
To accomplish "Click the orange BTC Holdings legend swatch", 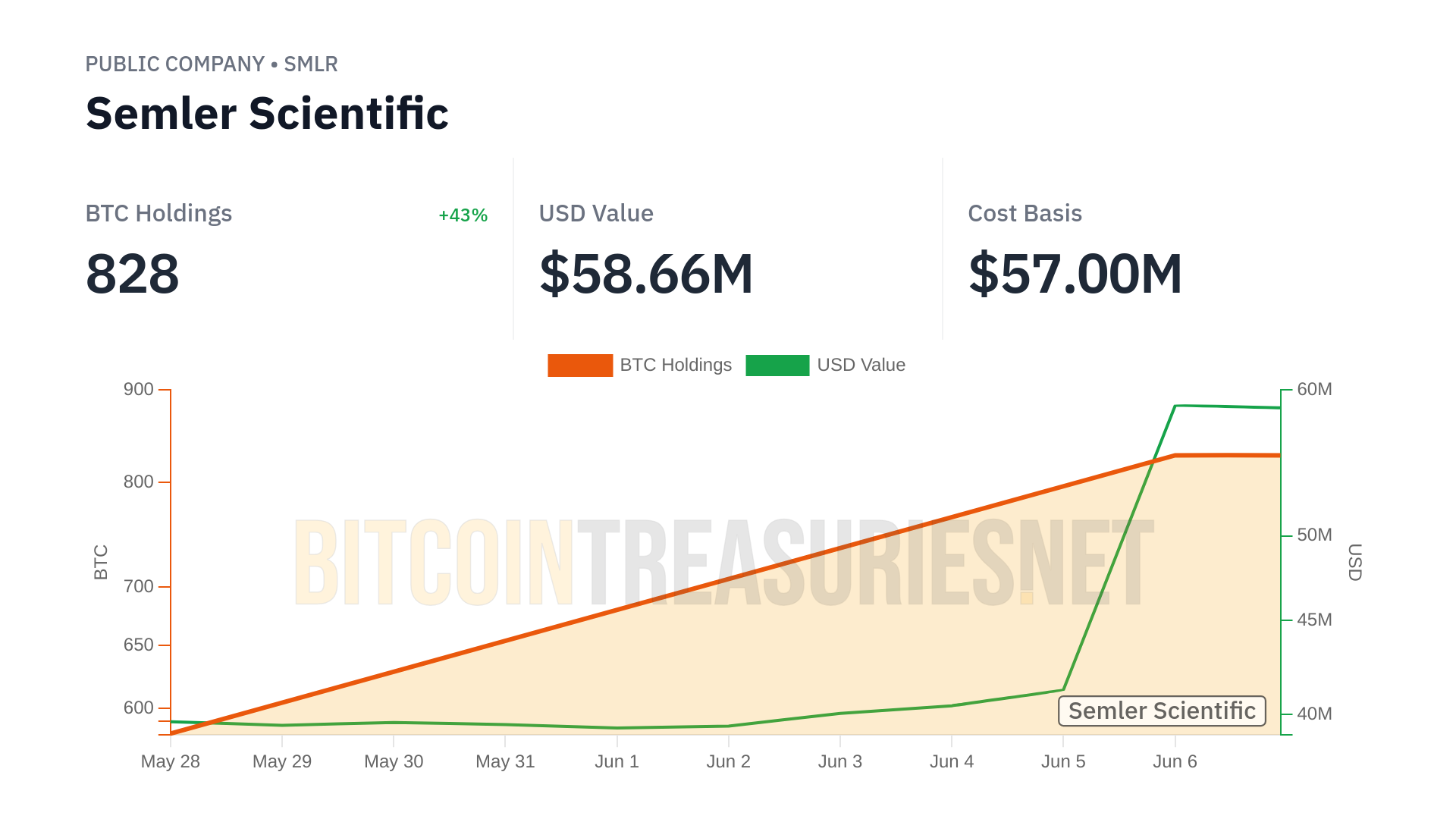I will pos(580,366).
